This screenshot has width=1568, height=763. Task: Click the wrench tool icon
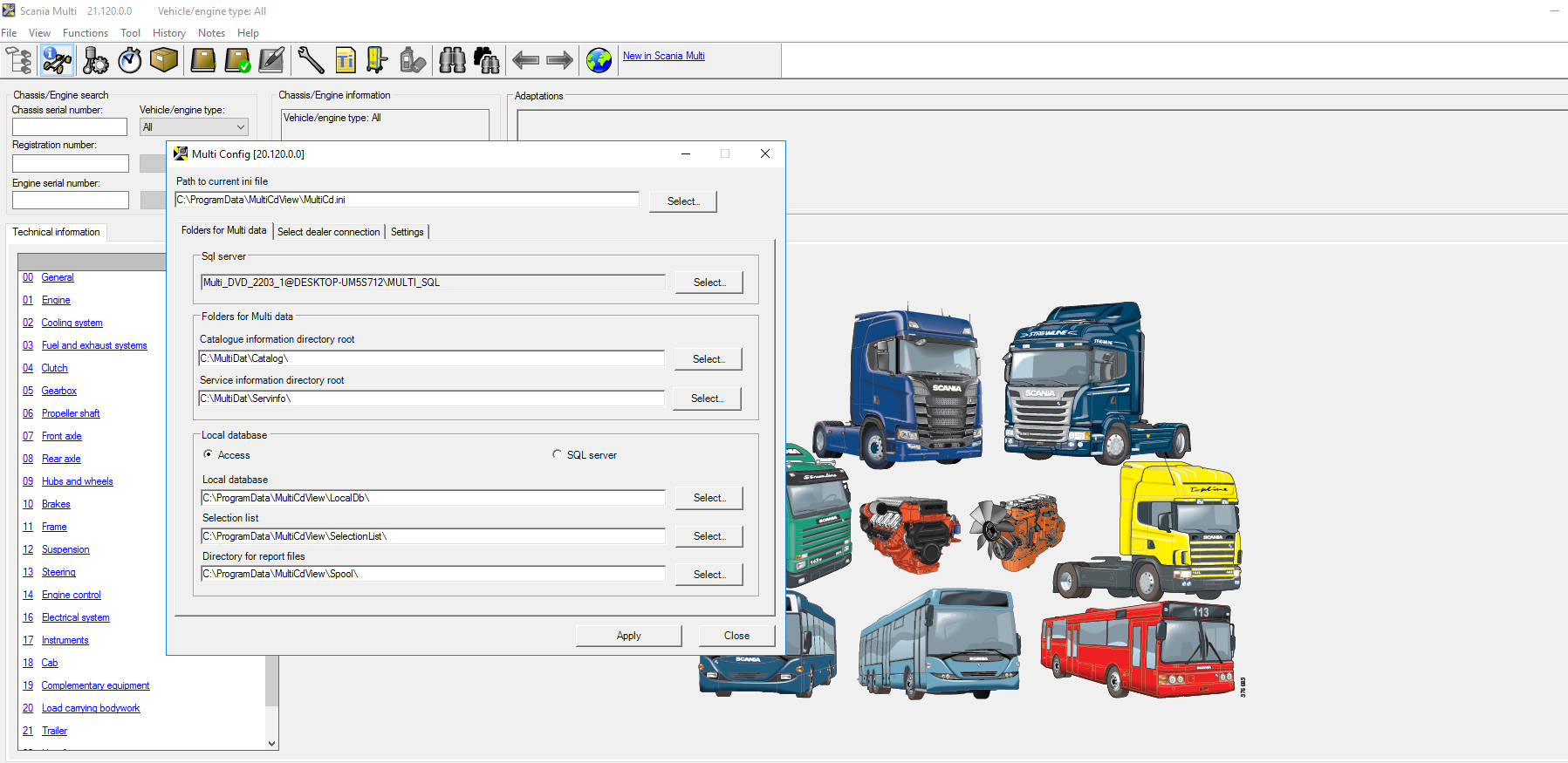click(310, 60)
